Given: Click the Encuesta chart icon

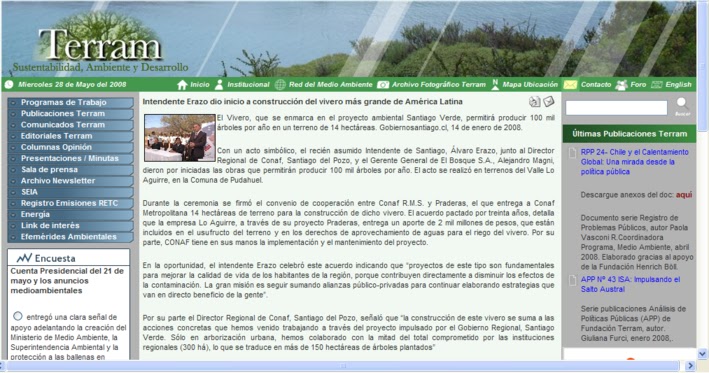Looking at the screenshot, I should pyautogui.click(x=24, y=258).
